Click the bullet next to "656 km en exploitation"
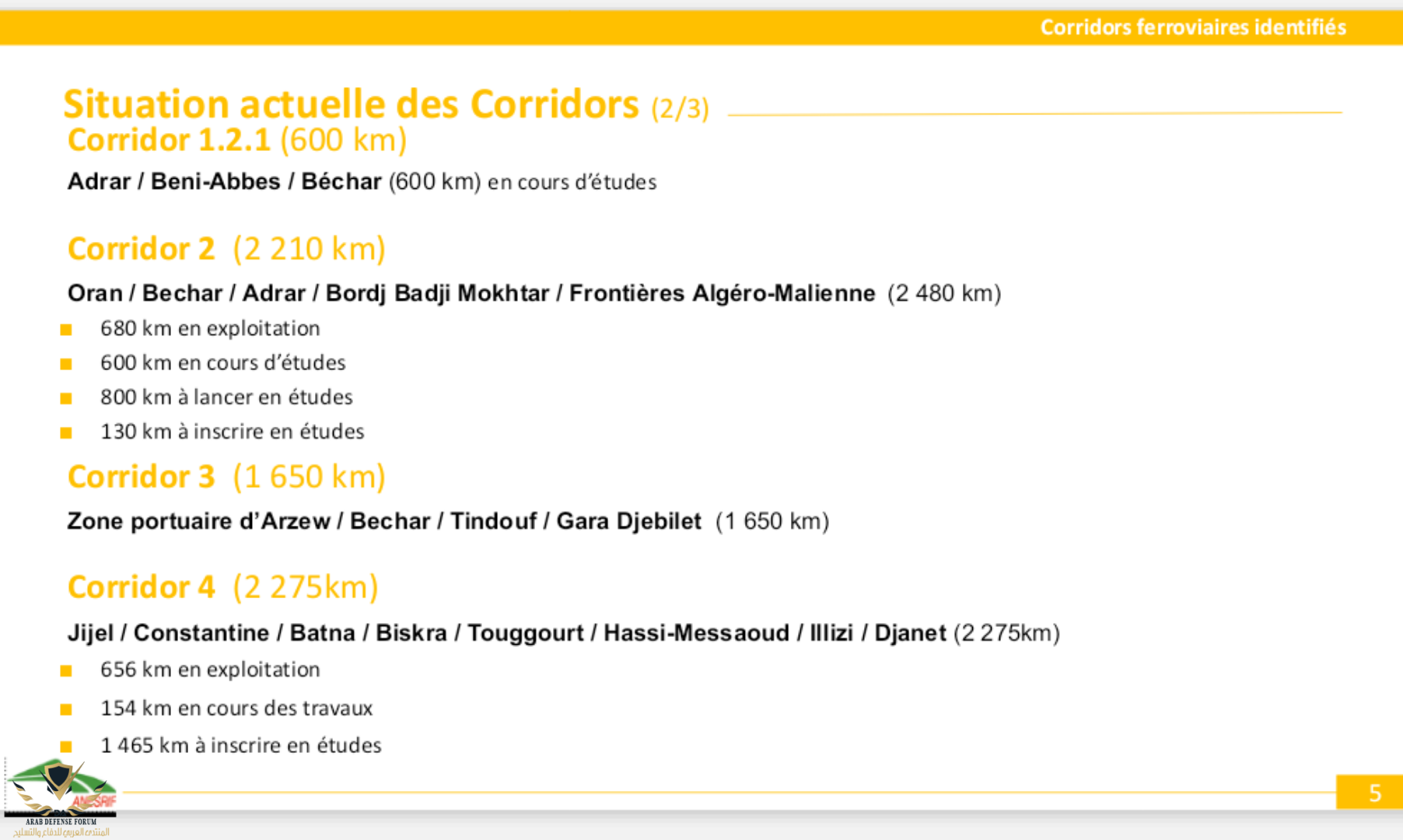This screenshot has width=1403, height=840. [66, 670]
